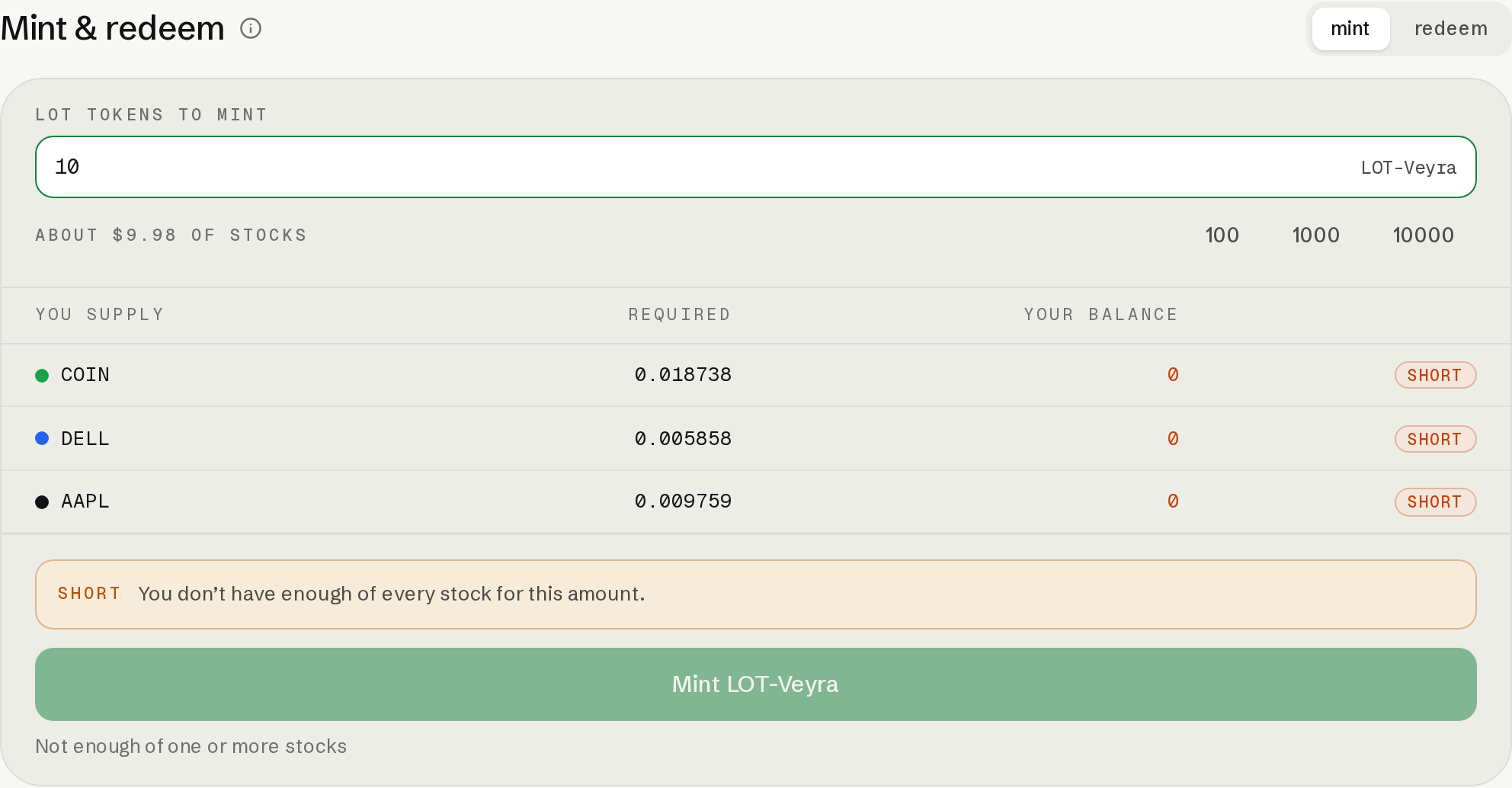The height and width of the screenshot is (788, 1512).
Task: Select the AAPL stock name
Action: 85,501
